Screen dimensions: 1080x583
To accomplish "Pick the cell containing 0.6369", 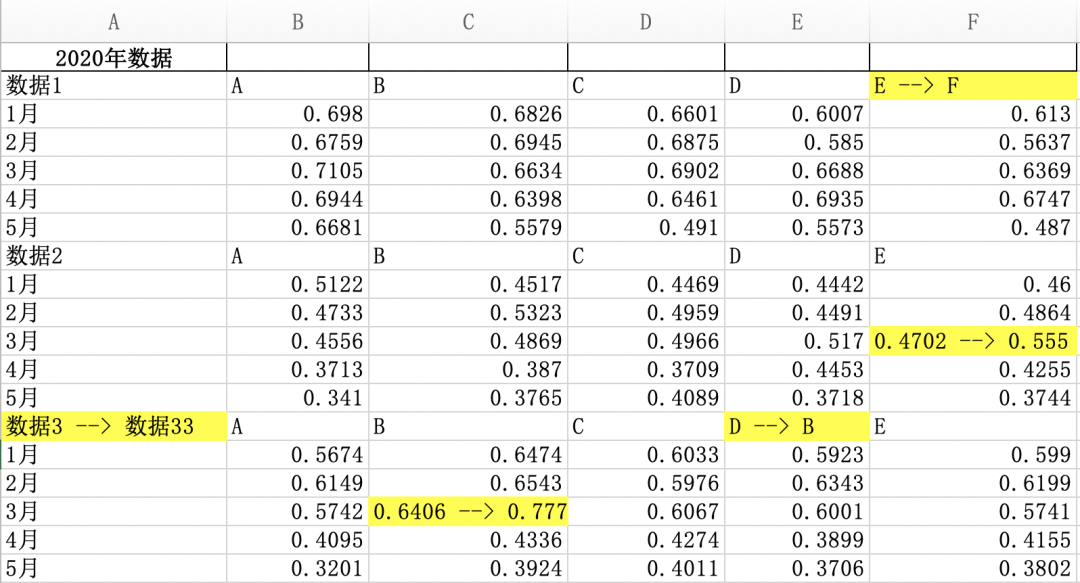I will (x=973, y=170).
